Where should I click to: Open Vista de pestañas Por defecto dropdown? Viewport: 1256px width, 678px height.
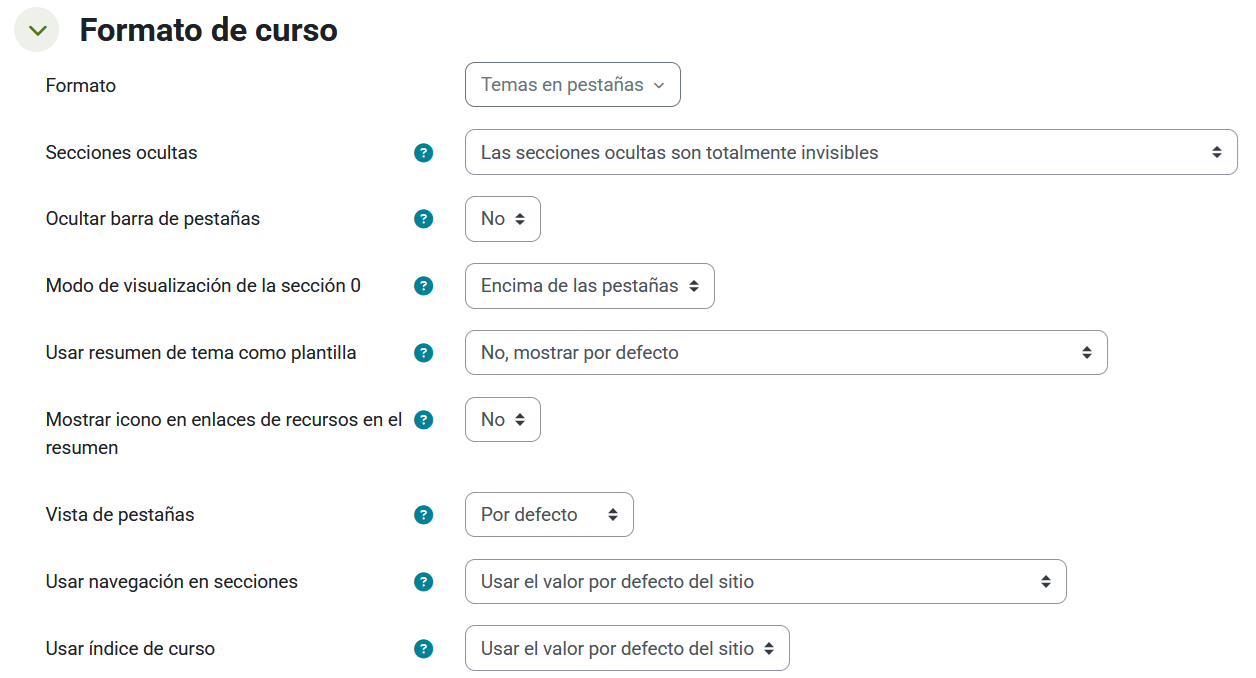pyautogui.click(x=549, y=515)
